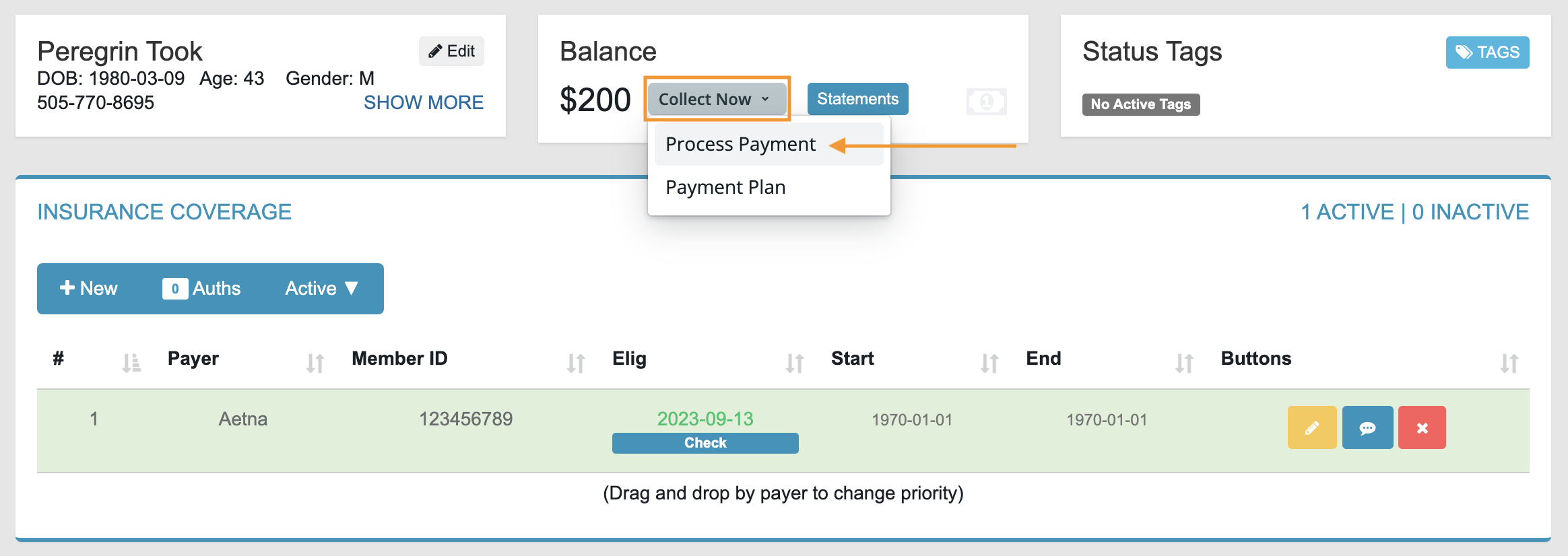Click the tag icon on the TAGS button
This screenshot has width=1568, height=556.
[1463, 52]
